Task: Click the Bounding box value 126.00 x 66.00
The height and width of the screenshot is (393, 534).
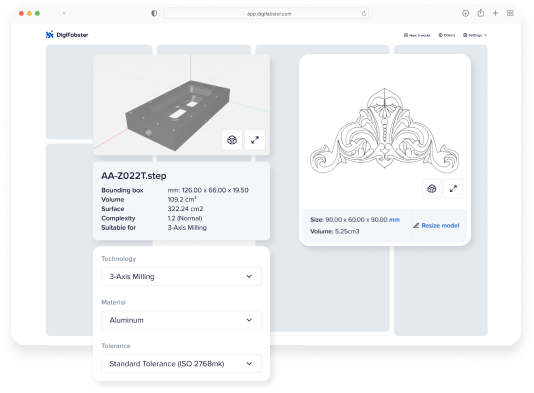Action: click(208, 190)
